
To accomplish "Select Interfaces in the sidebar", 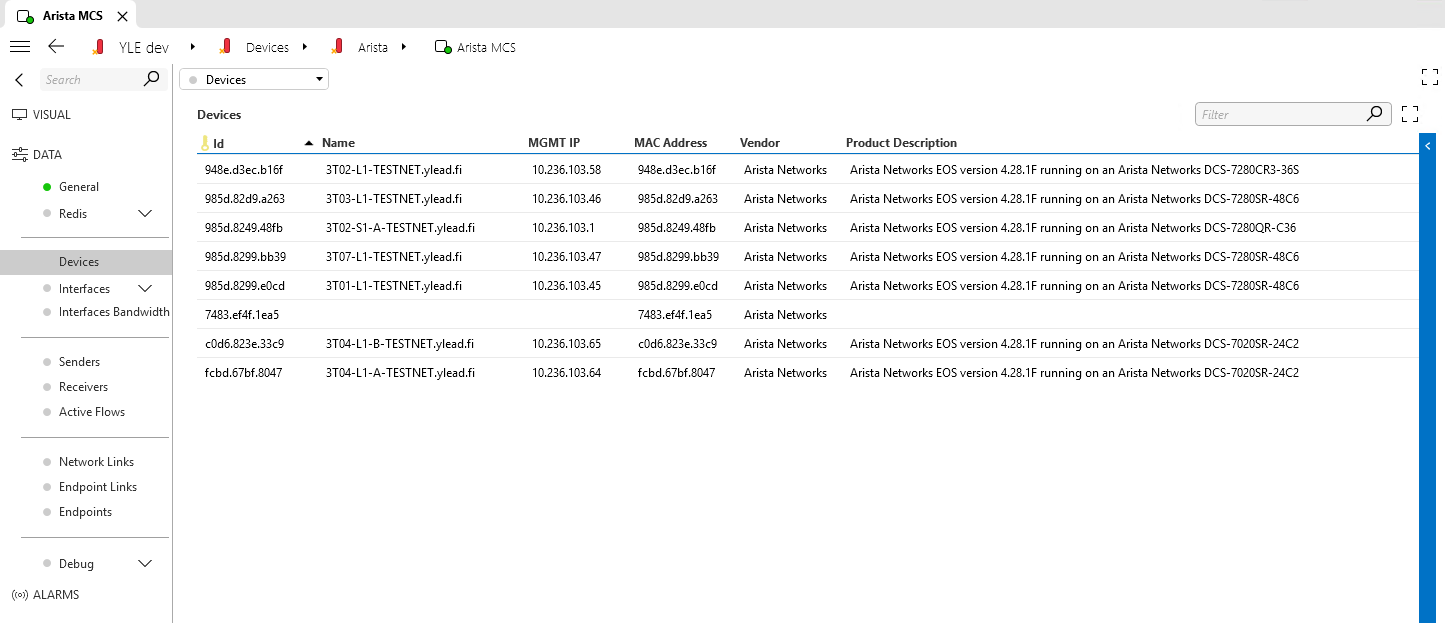I will coord(84,289).
